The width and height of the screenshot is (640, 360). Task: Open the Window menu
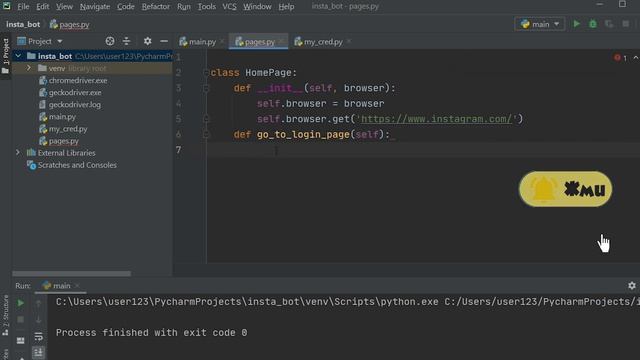pyautogui.click(x=257, y=7)
